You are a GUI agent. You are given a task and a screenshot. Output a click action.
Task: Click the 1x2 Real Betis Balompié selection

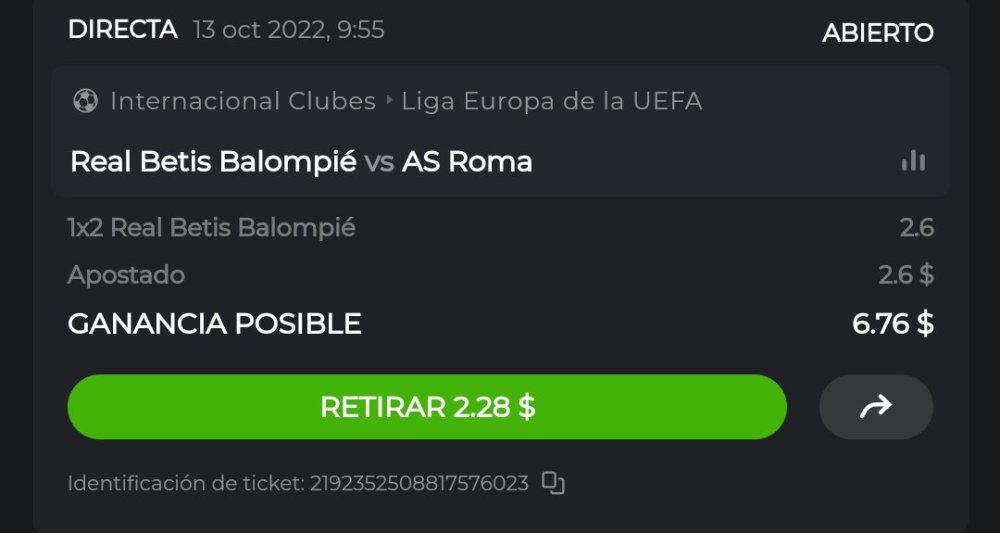click(211, 228)
